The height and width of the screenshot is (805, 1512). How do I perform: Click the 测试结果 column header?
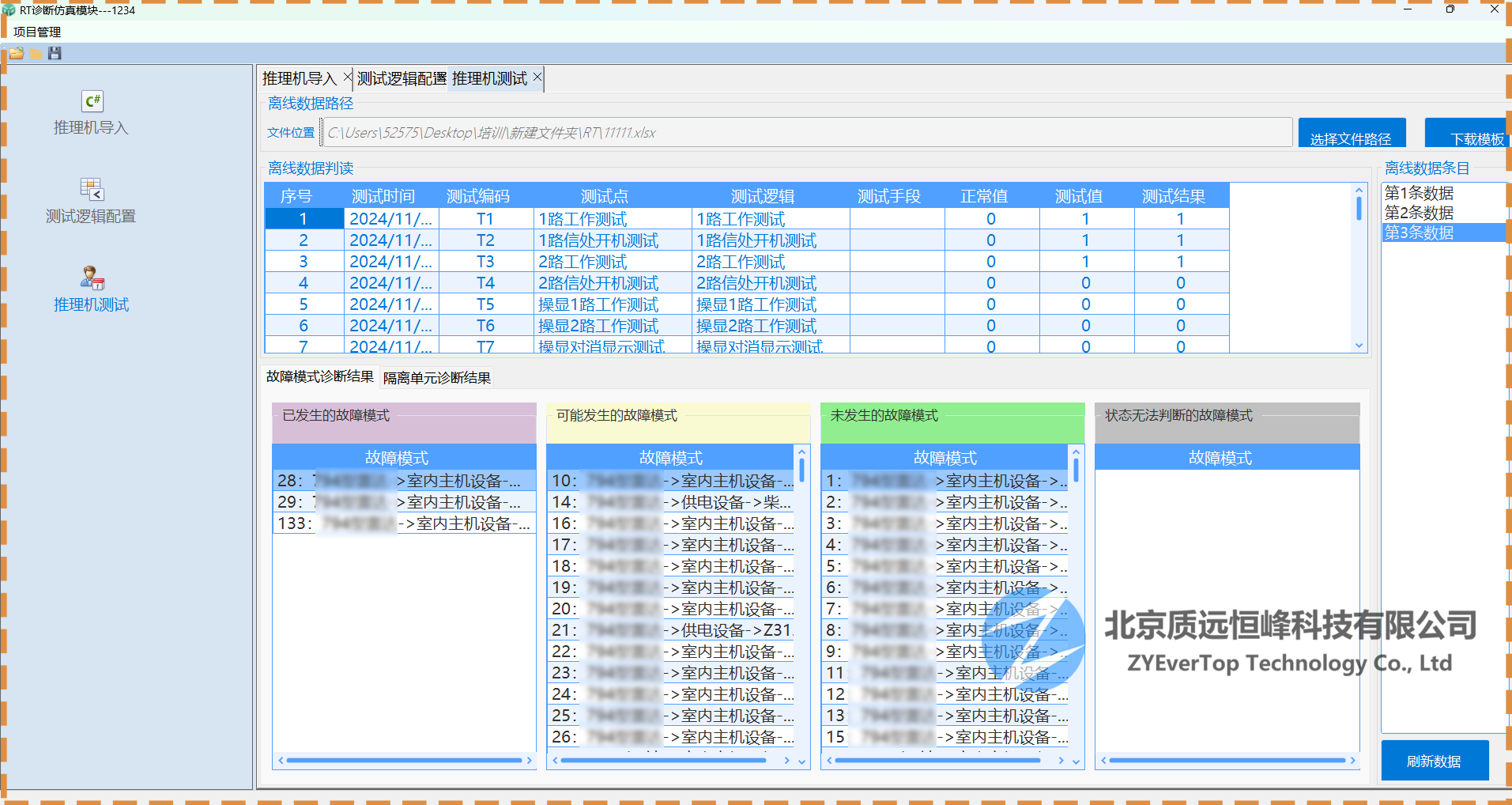(x=1174, y=196)
